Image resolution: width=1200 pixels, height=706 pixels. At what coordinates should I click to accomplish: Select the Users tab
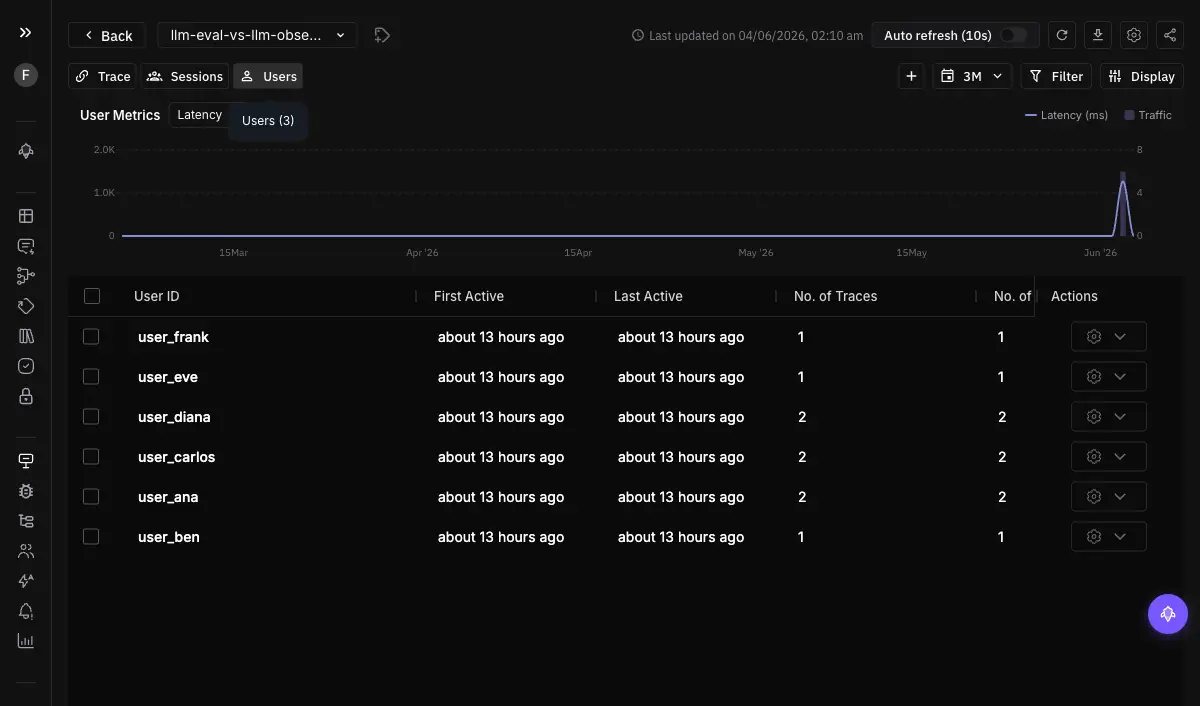coord(268,76)
